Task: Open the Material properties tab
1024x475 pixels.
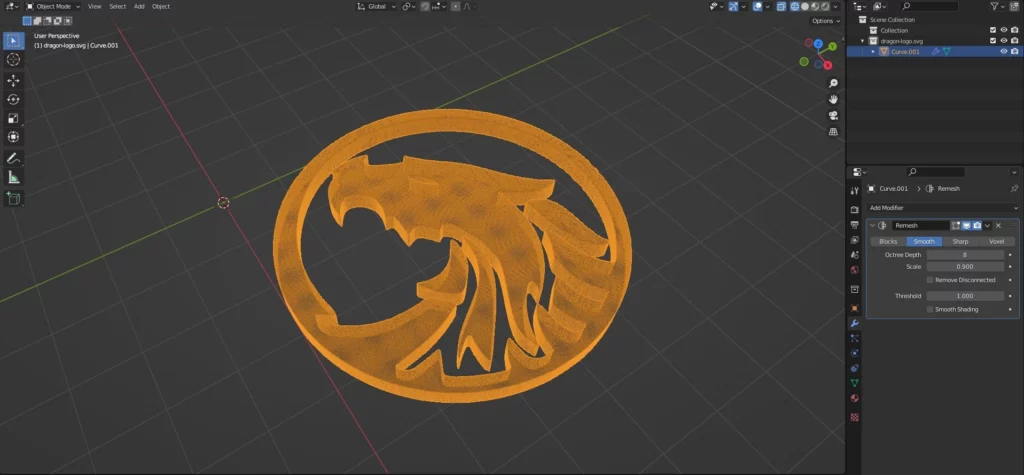Action: coord(854,398)
